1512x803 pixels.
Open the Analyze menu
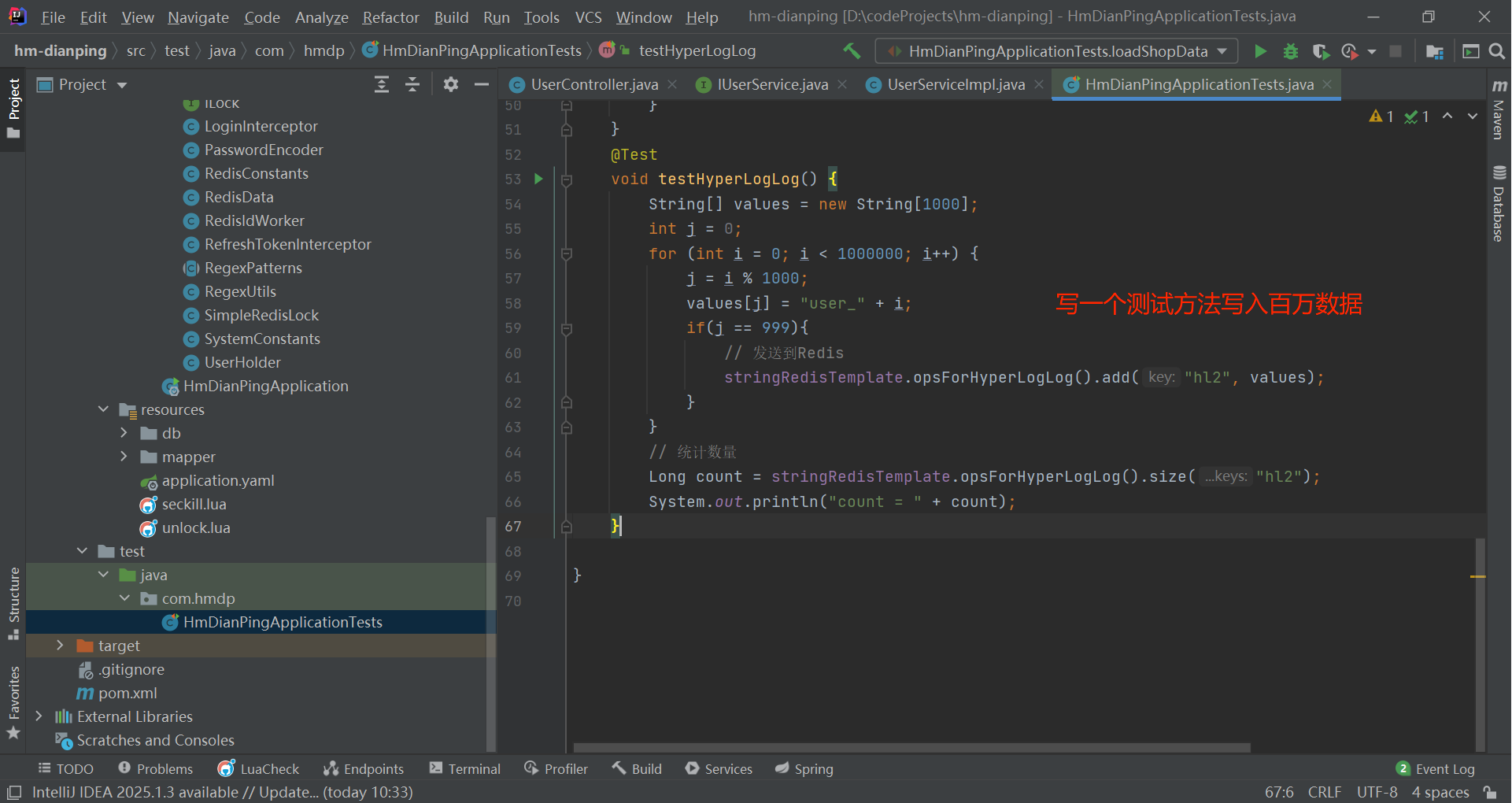point(321,17)
